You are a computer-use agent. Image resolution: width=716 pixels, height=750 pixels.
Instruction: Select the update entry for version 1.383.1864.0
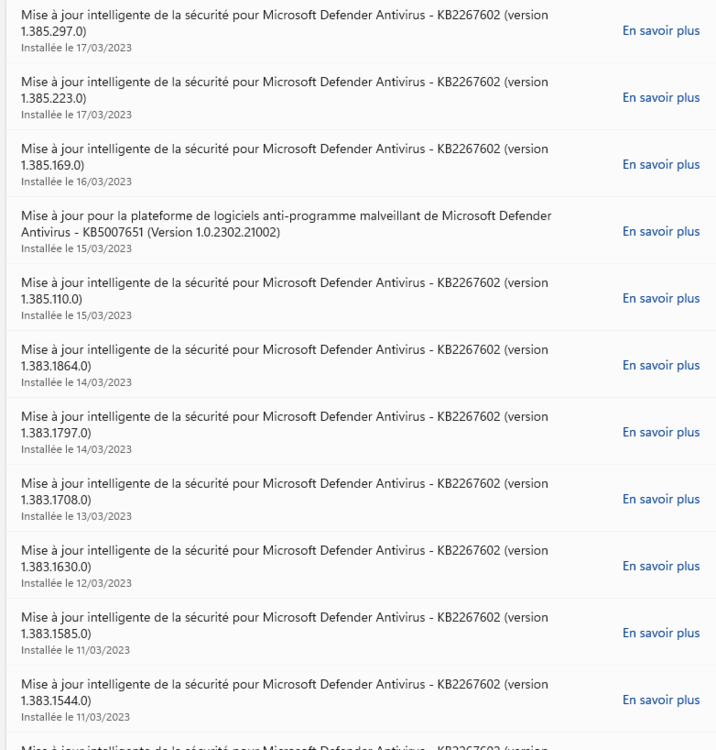(285, 358)
